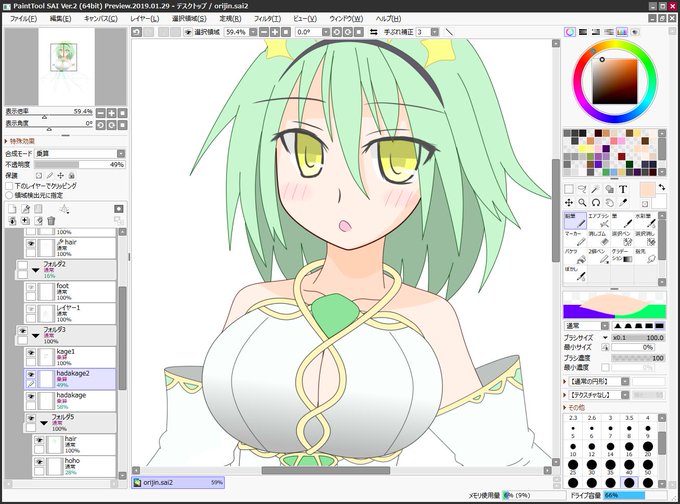Select the Zoom magnifier tool
680x504 pixels.
pos(582,203)
